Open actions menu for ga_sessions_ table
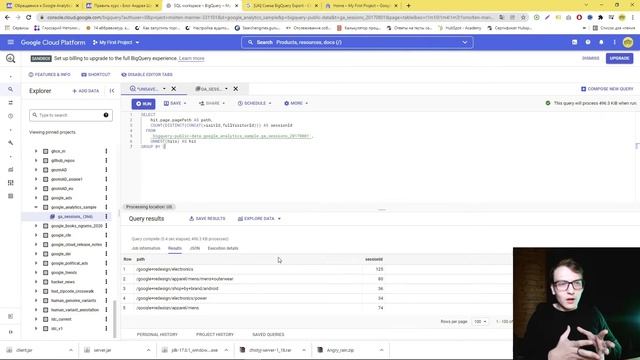Screen dimensions: 640x360 (106, 217)
